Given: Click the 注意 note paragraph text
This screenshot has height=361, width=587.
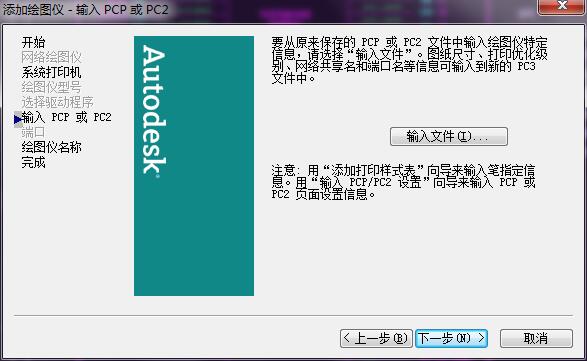Looking at the screenshot, I should coord(403,182).
